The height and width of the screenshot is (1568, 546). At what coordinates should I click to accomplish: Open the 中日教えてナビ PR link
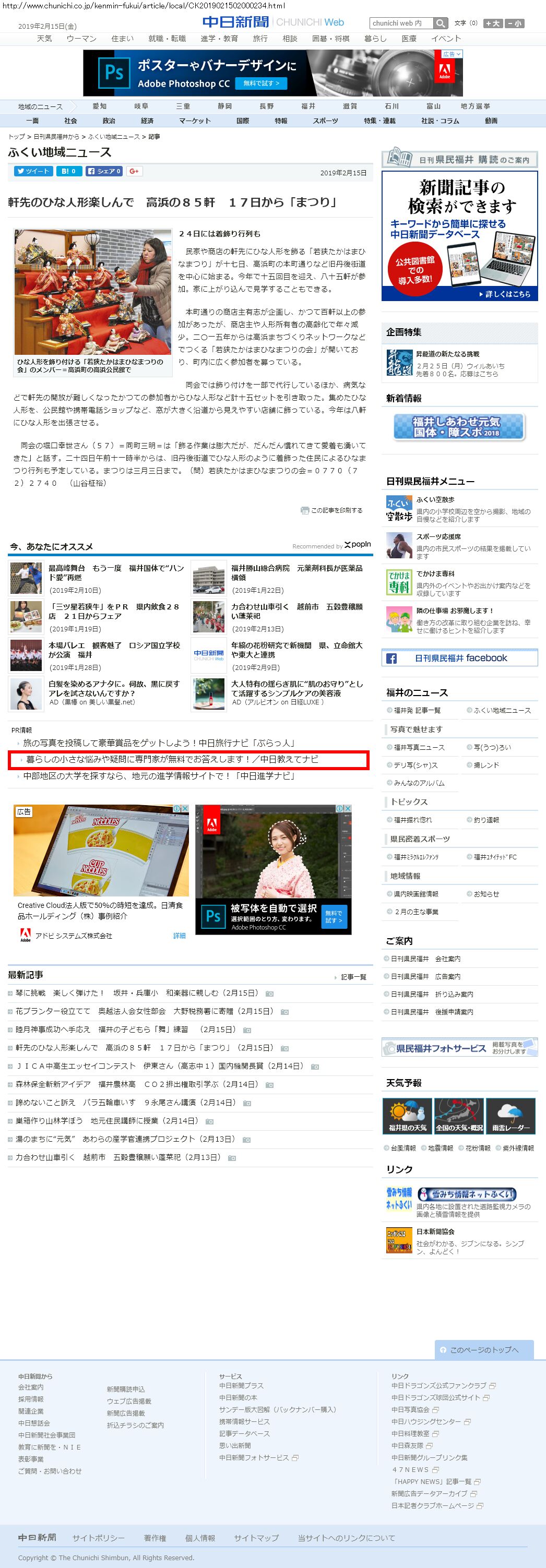172,759
